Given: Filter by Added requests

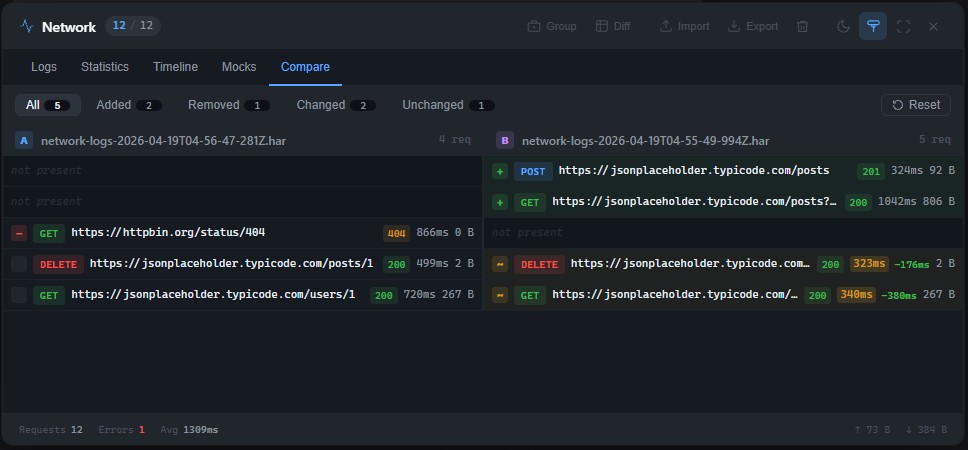Looking at the screenshot, I should click(x=128, y=105).
